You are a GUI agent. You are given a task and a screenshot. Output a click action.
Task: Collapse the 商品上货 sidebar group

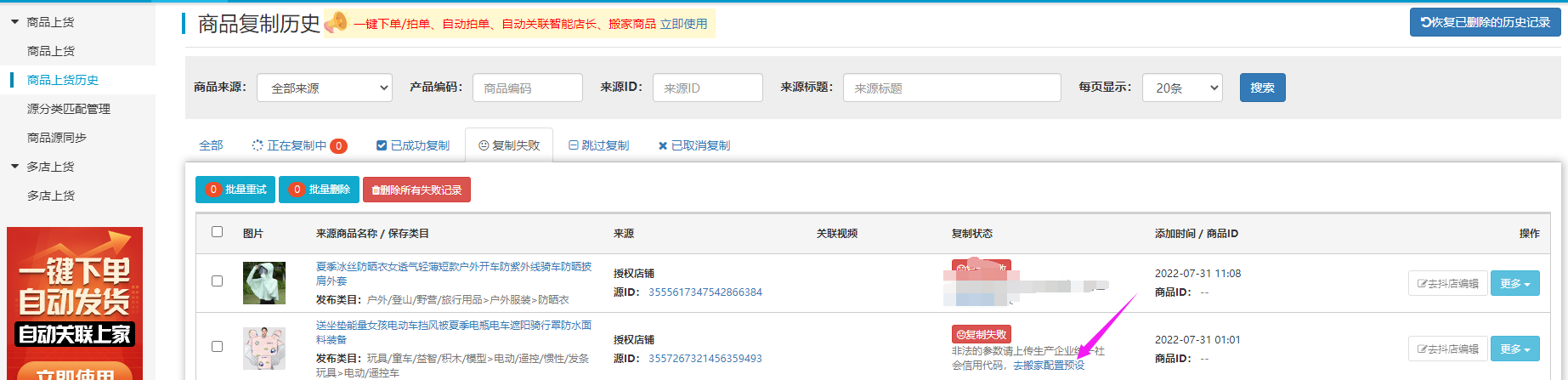coord(15,22)
